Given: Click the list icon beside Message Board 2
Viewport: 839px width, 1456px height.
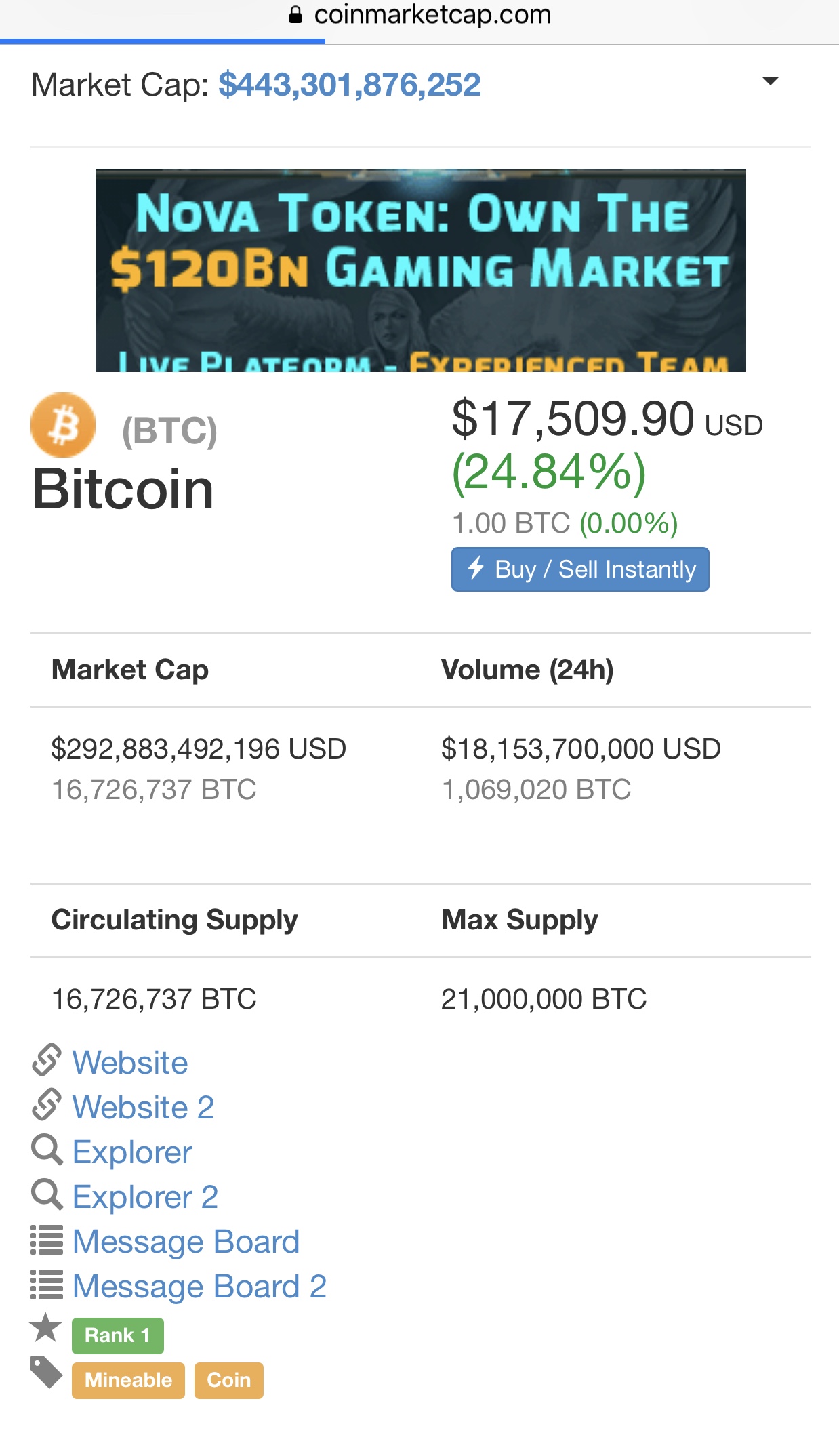Looking at the screenshot, I should point(47,1285).
